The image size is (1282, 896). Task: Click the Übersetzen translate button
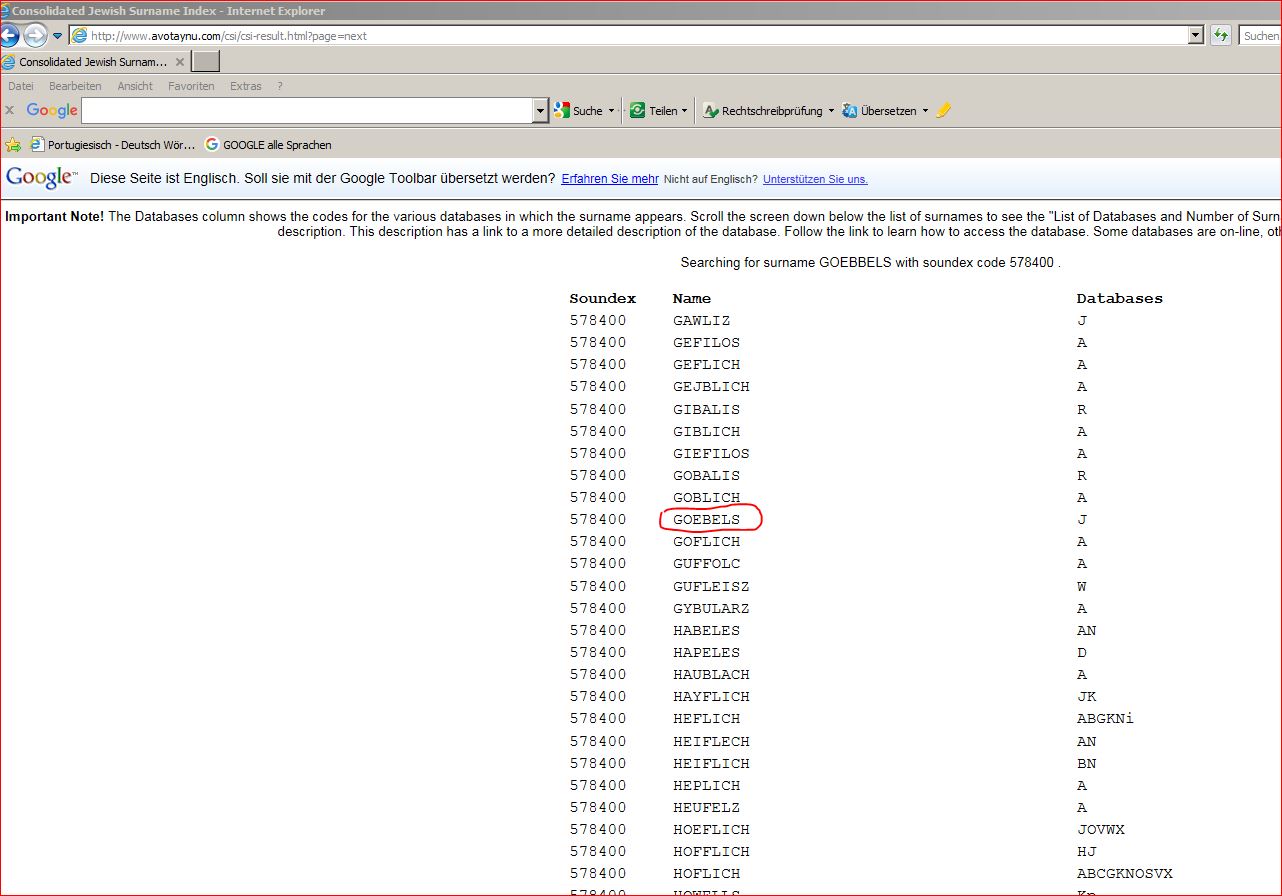879,111
